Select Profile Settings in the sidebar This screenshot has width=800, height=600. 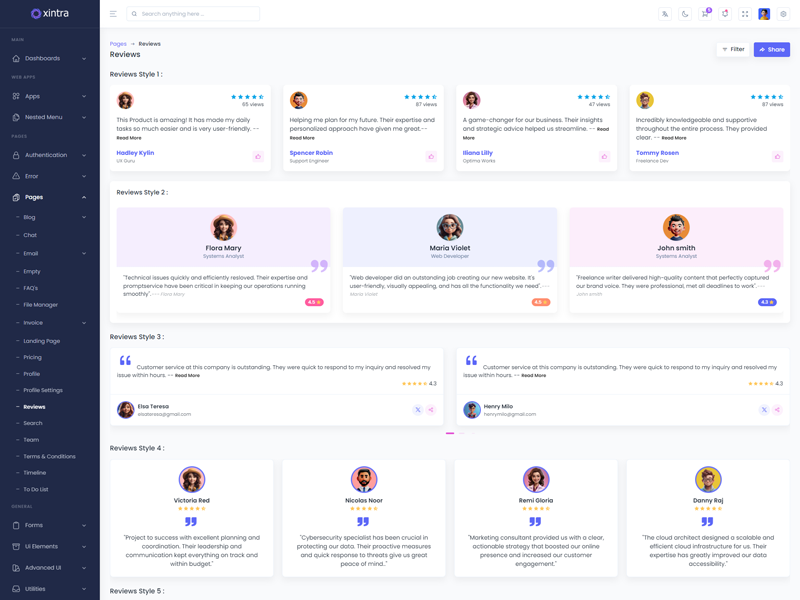click(x=43, y=390)
